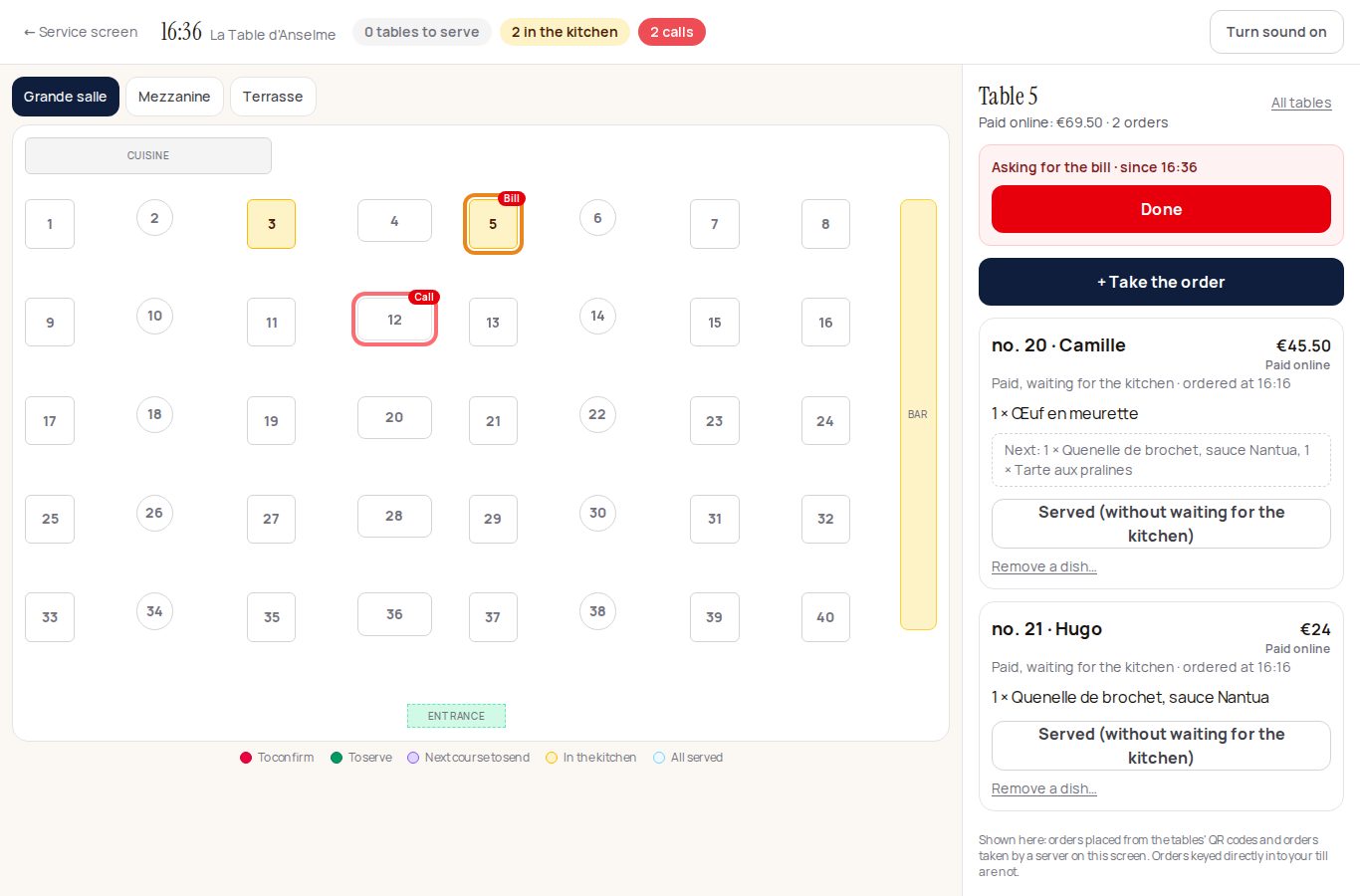Screen dimensions: 1360x896
Task: Select table 16
Action: click(825, 323)
